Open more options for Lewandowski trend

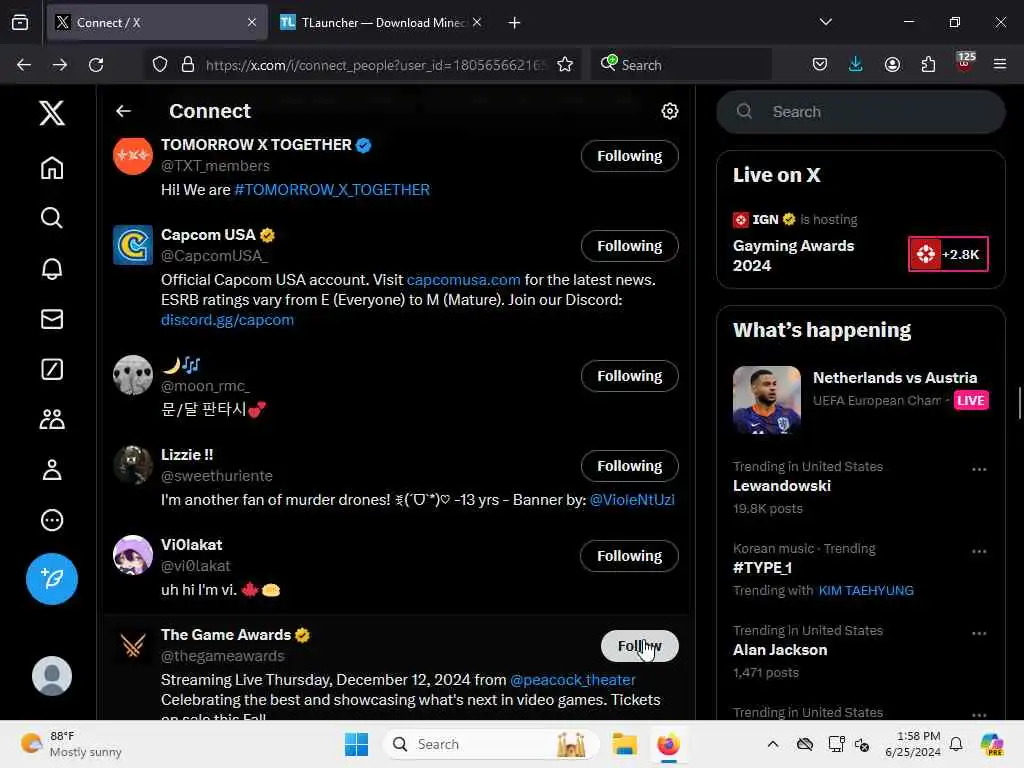978,469
